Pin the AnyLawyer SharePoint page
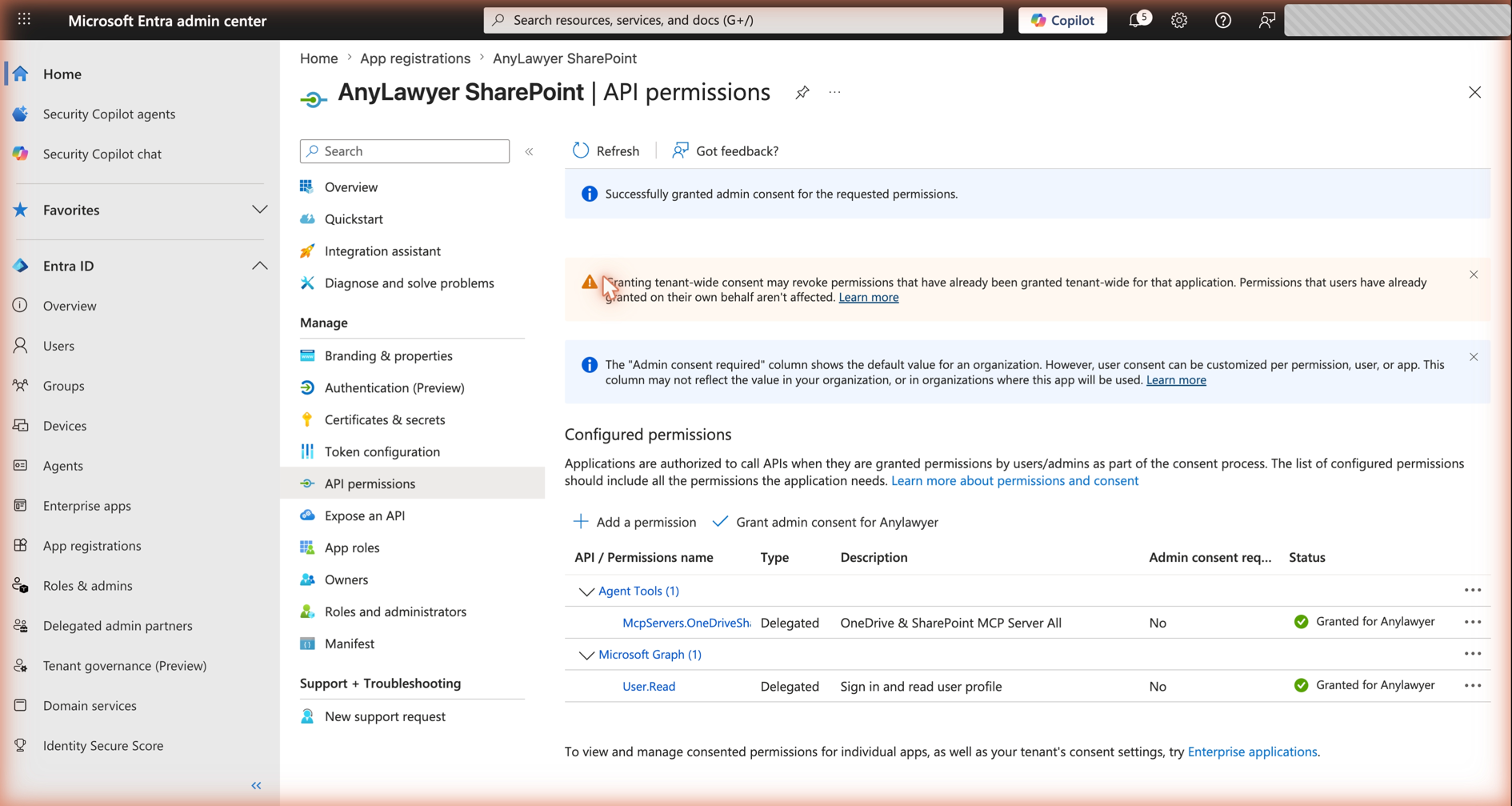Screen dimensions: 1512x806 coord(802,93)
